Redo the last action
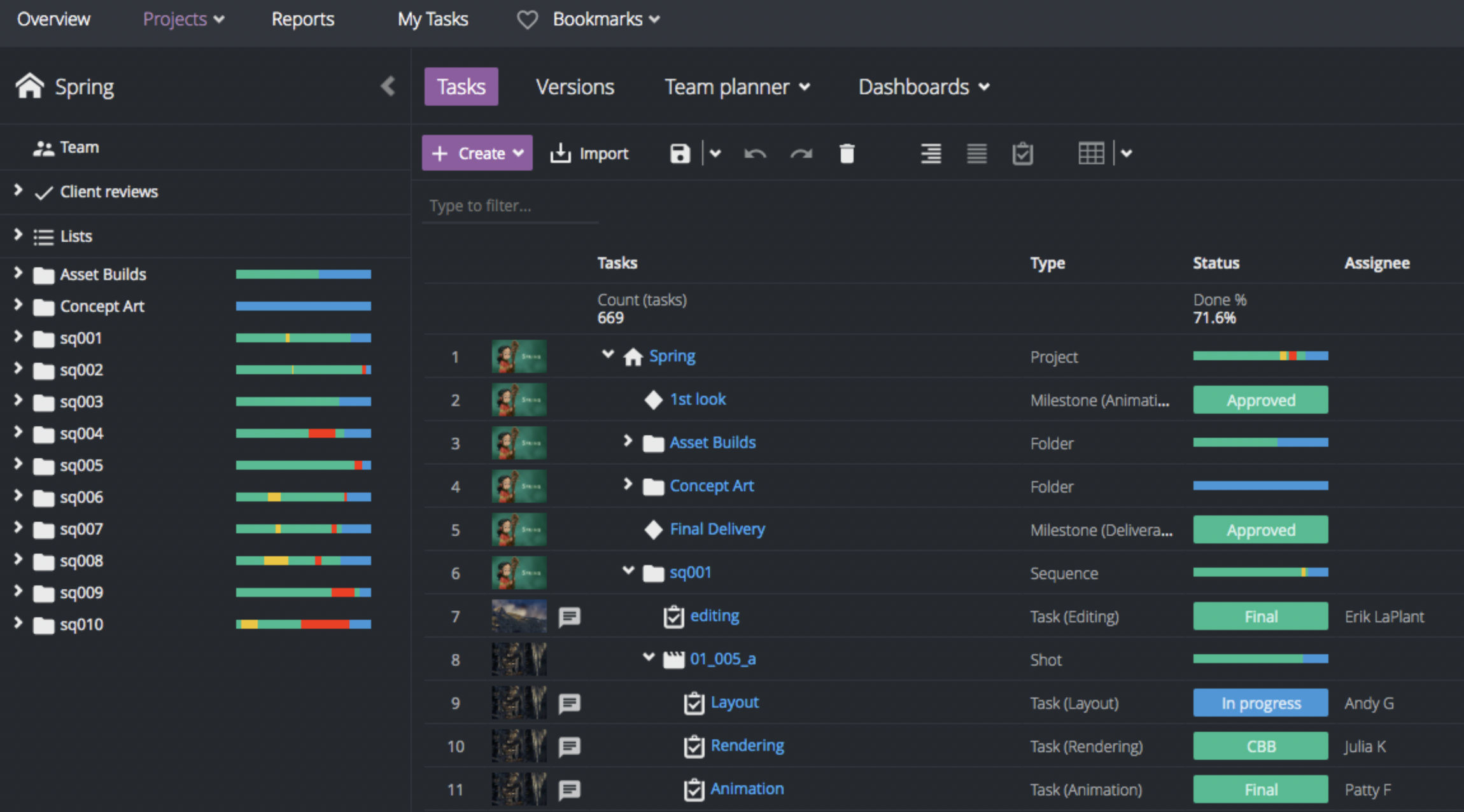1464x812 pixels. pyautogui.click(x=801, y=153)
